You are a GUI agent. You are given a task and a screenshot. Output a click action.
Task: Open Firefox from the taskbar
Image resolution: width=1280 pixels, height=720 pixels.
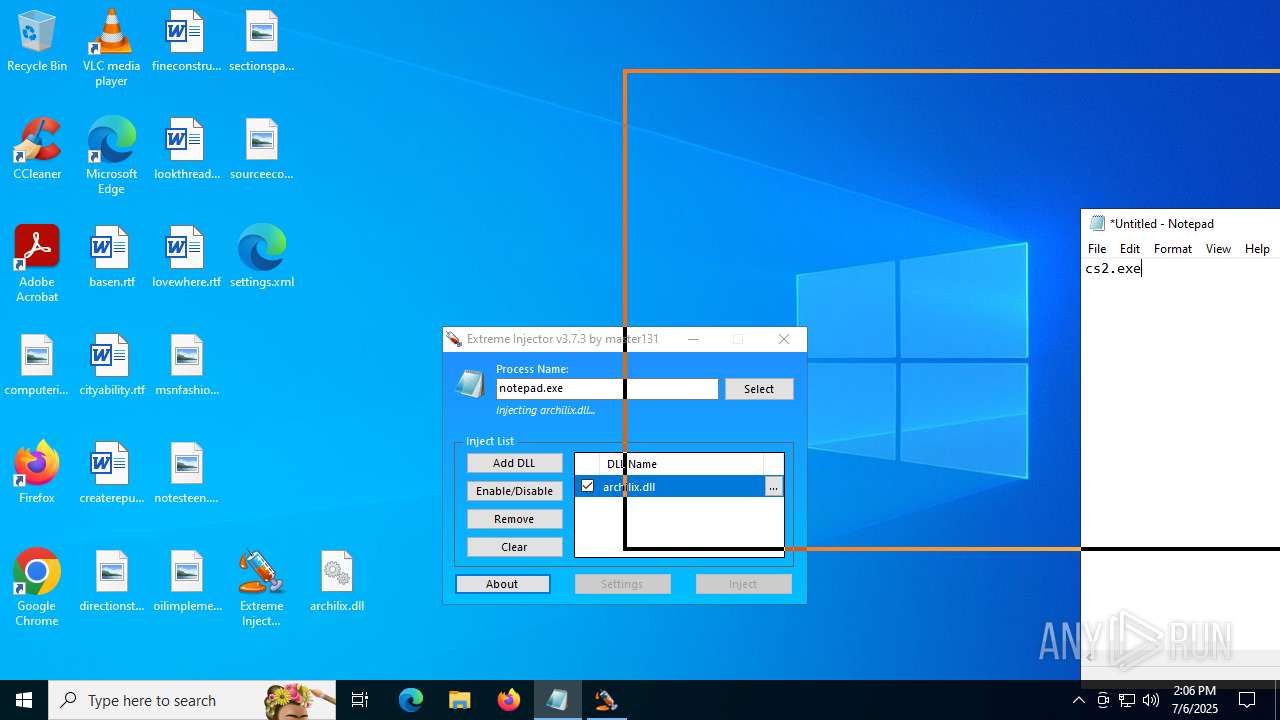(x=508, y=700)
